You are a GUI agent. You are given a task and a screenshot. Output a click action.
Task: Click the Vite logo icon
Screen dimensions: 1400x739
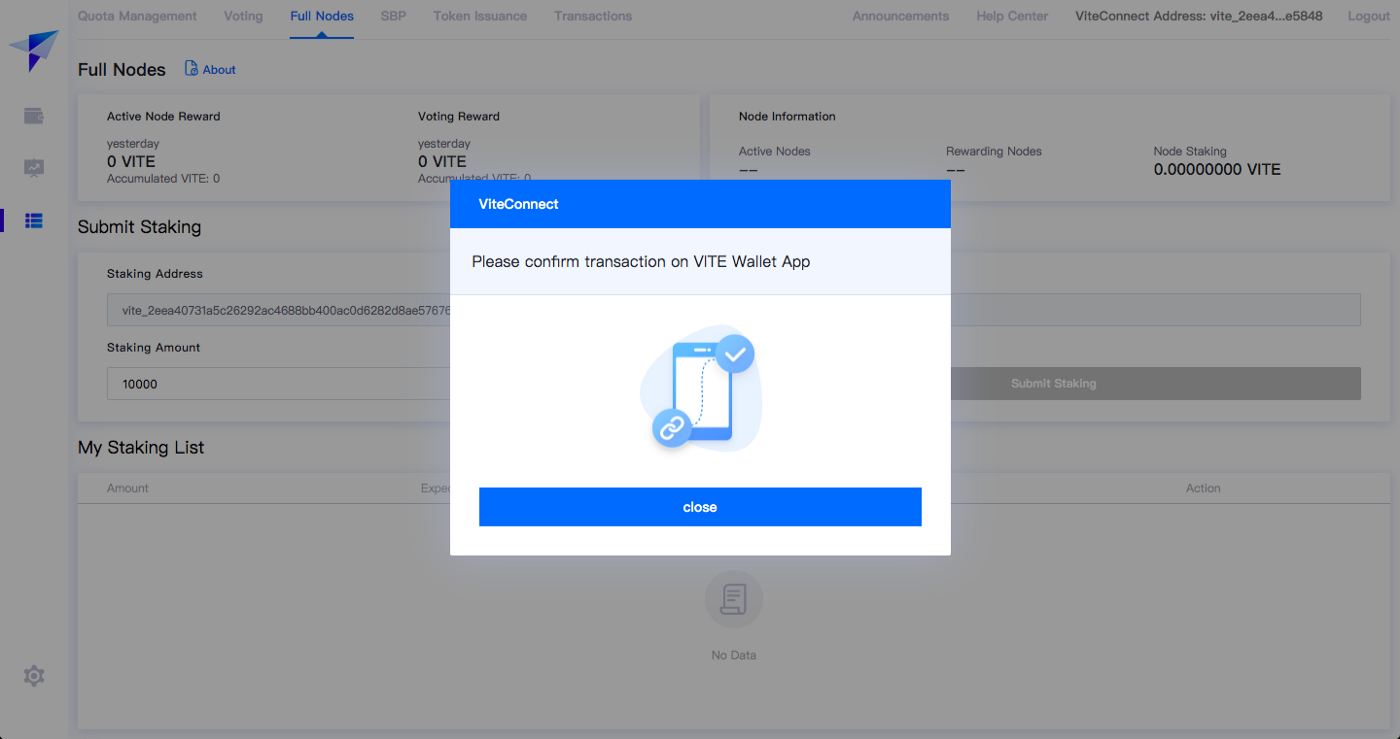(x=34, y=50)
